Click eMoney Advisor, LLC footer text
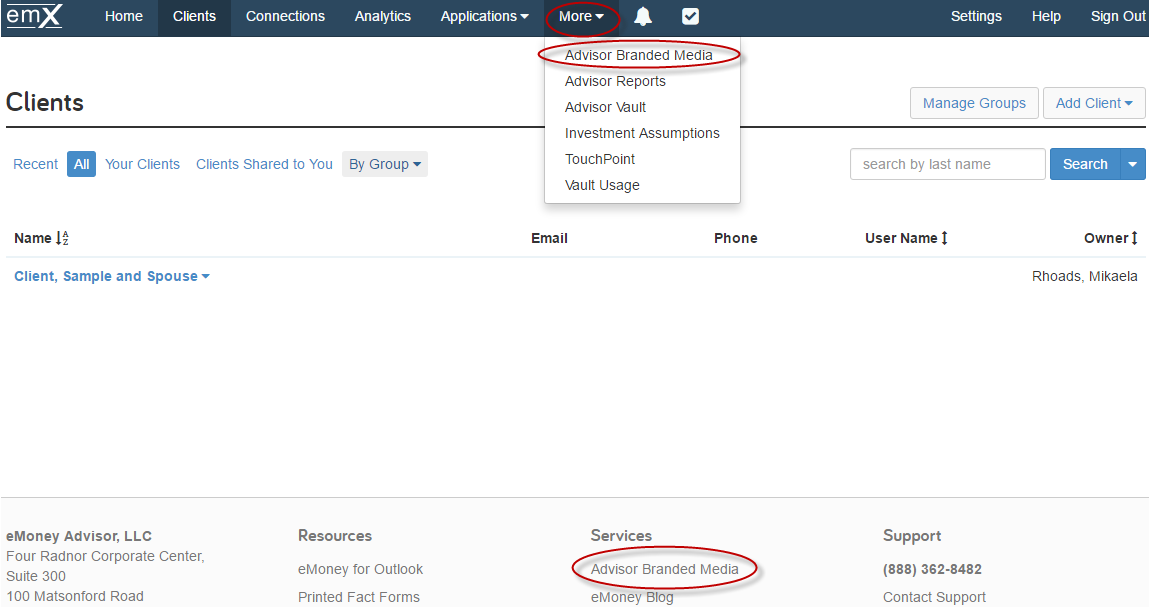1149x607 pixels. pyautogui.click(x=79, y=536)
